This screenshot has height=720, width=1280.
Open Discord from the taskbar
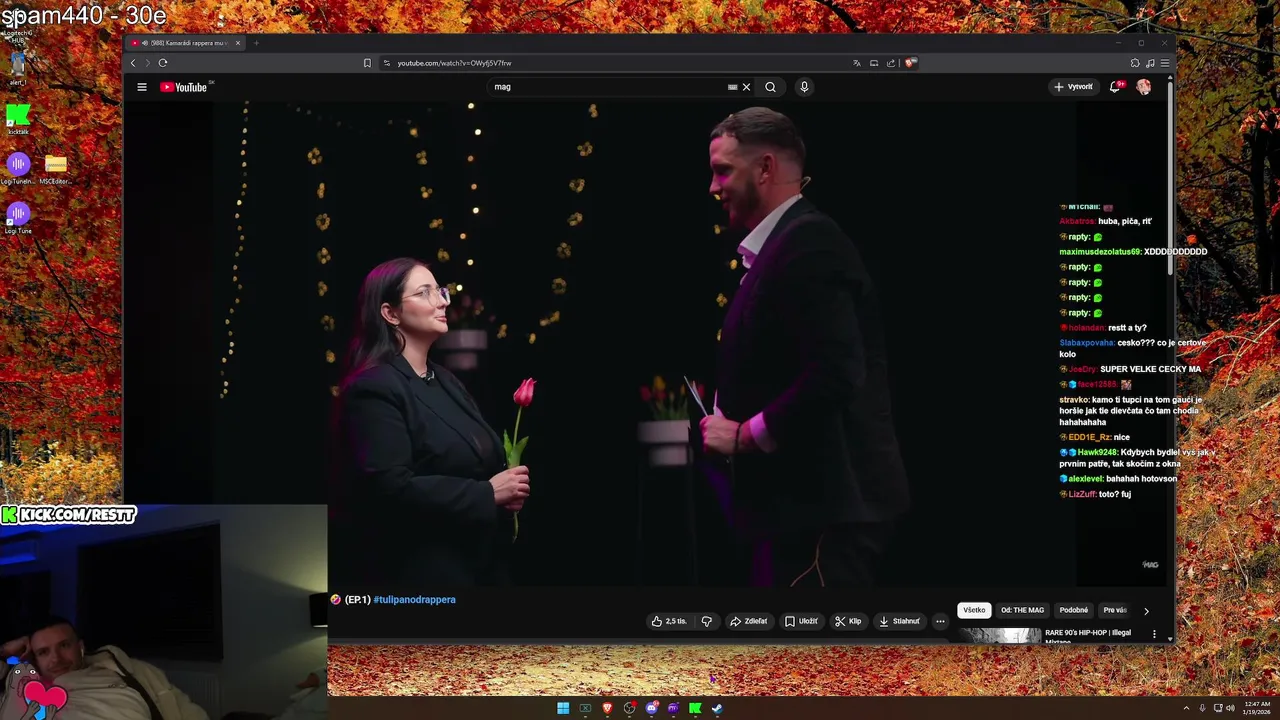click(651, 708)
